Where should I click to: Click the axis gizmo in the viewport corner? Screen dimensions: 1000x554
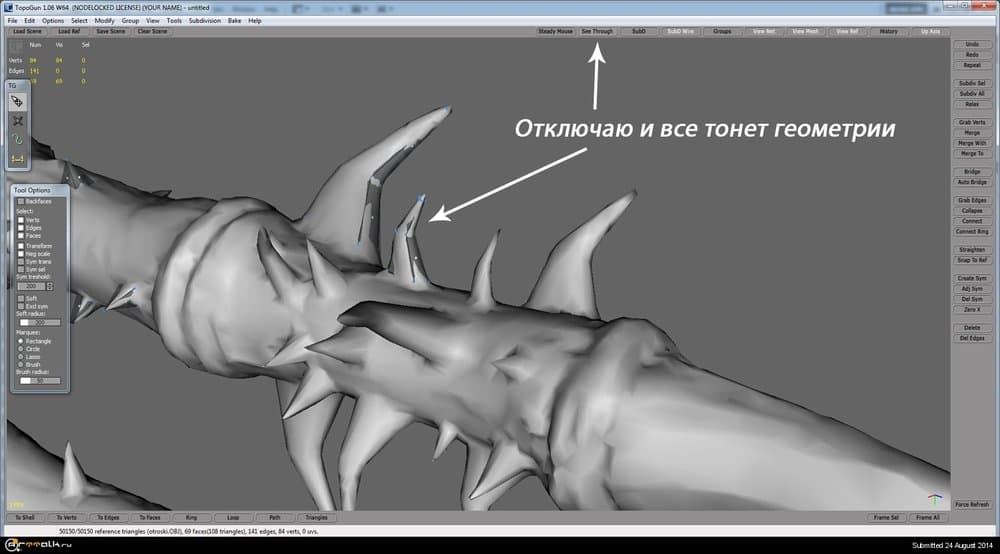point(934,499)
